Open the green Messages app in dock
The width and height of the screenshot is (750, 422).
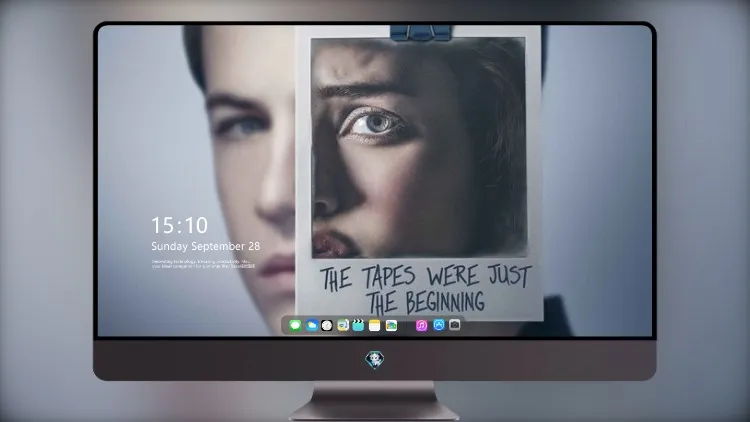pos(295,325)
